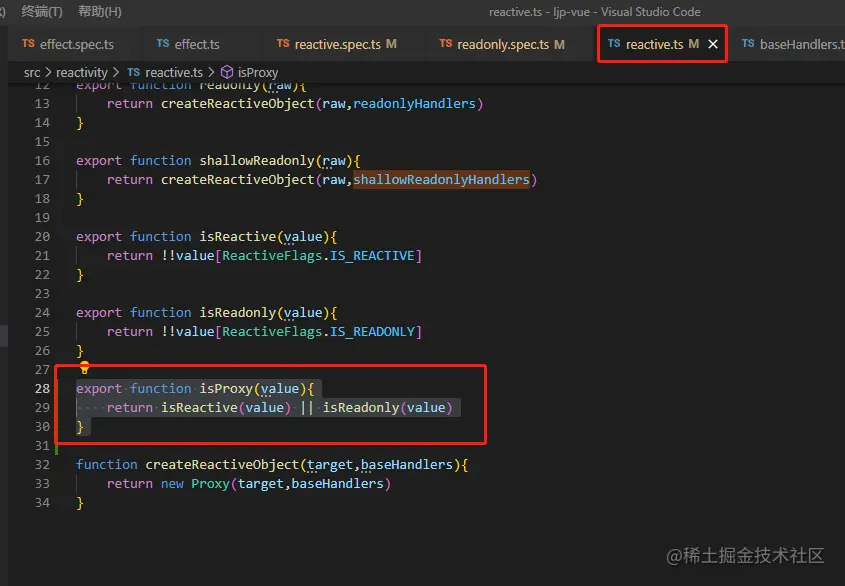Click the shallowReadonlyHandlers identifier on line 17

(441, 180)
